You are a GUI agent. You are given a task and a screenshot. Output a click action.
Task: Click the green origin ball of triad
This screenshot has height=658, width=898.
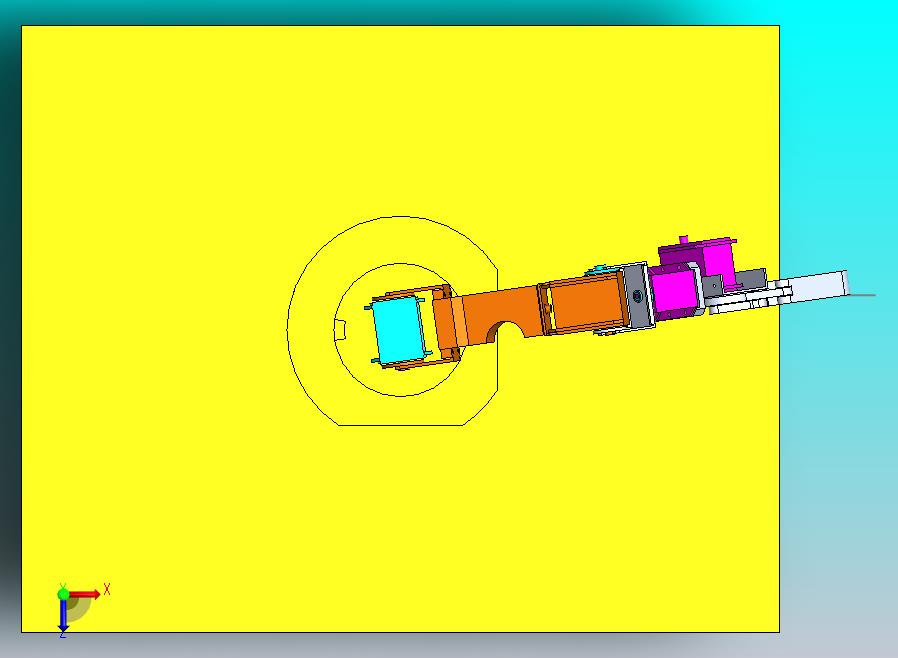(x=63, y=594)
